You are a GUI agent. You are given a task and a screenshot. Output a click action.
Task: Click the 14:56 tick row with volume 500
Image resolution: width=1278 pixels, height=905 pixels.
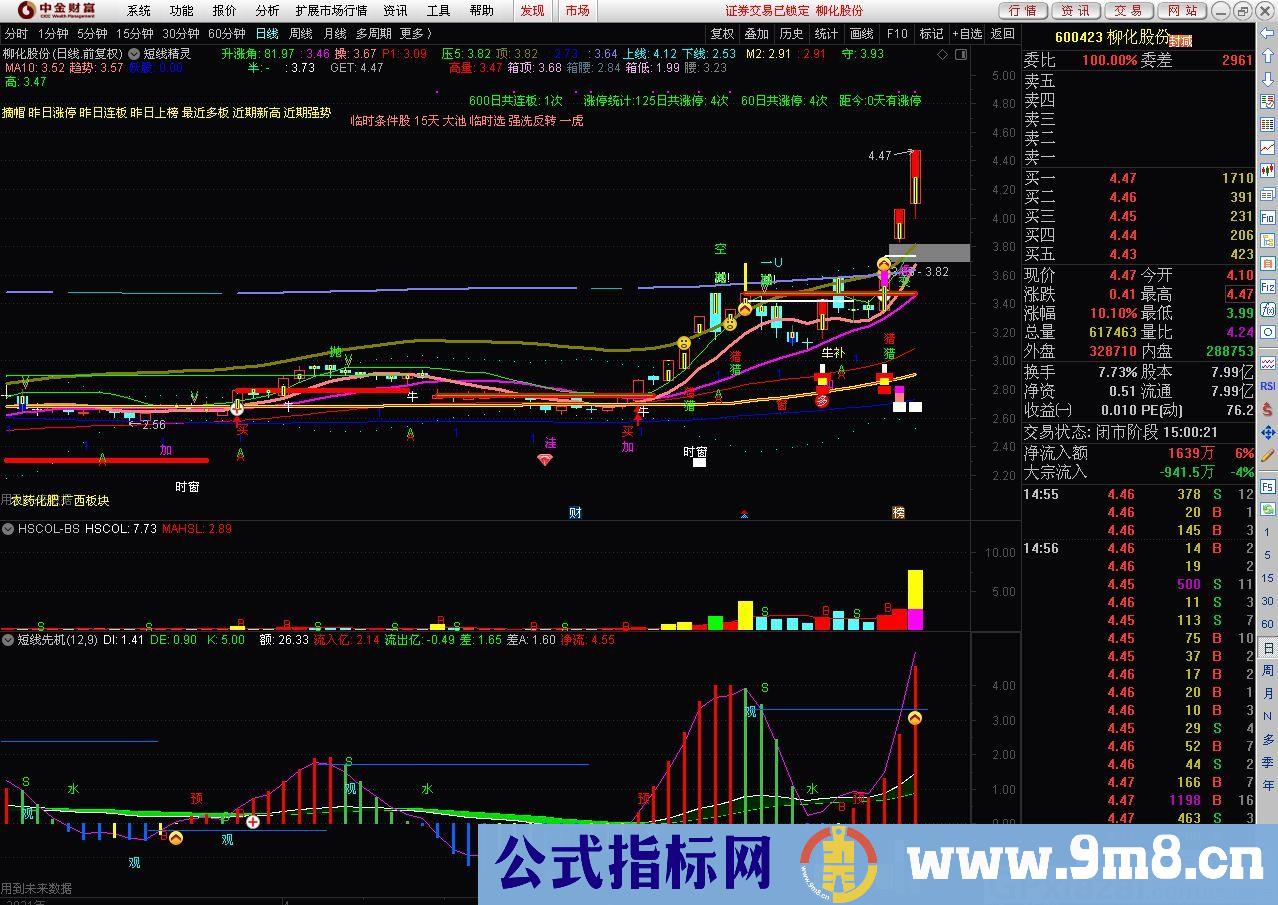click(1138, 584)
